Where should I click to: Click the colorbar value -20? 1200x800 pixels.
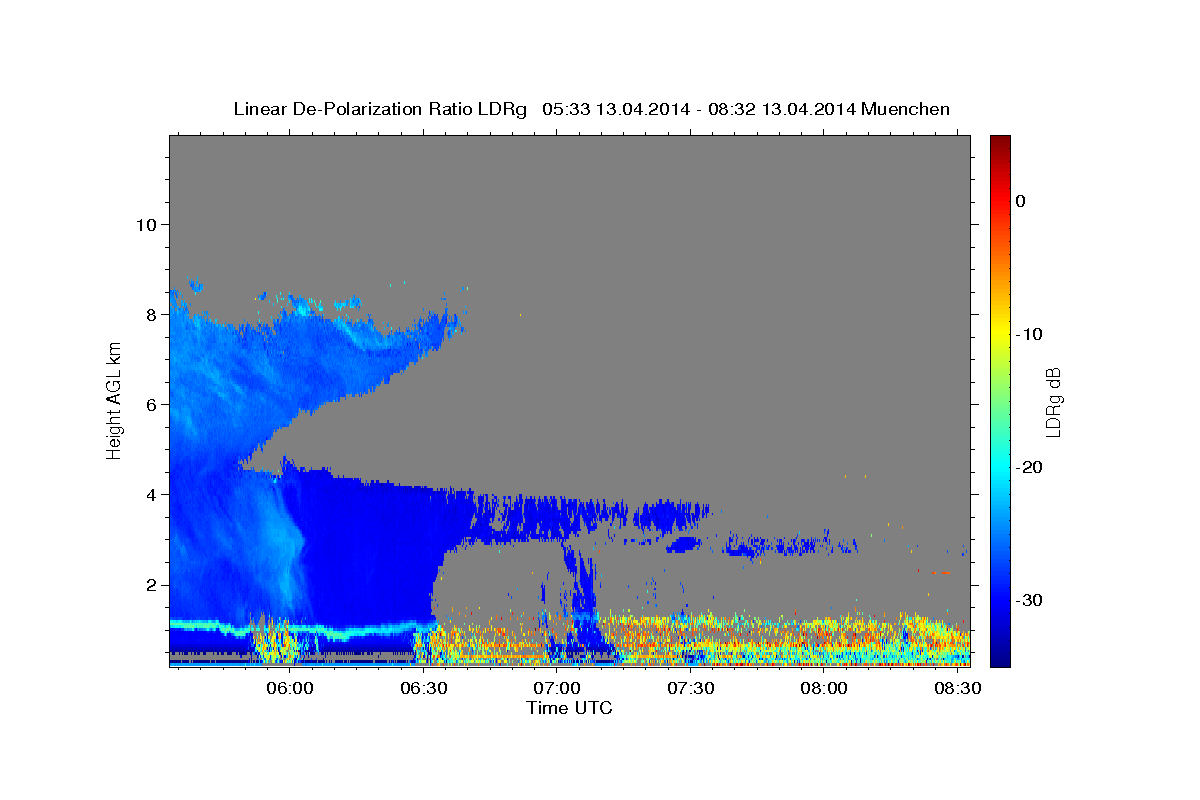pyautogui.click(x=1029, y=467)
